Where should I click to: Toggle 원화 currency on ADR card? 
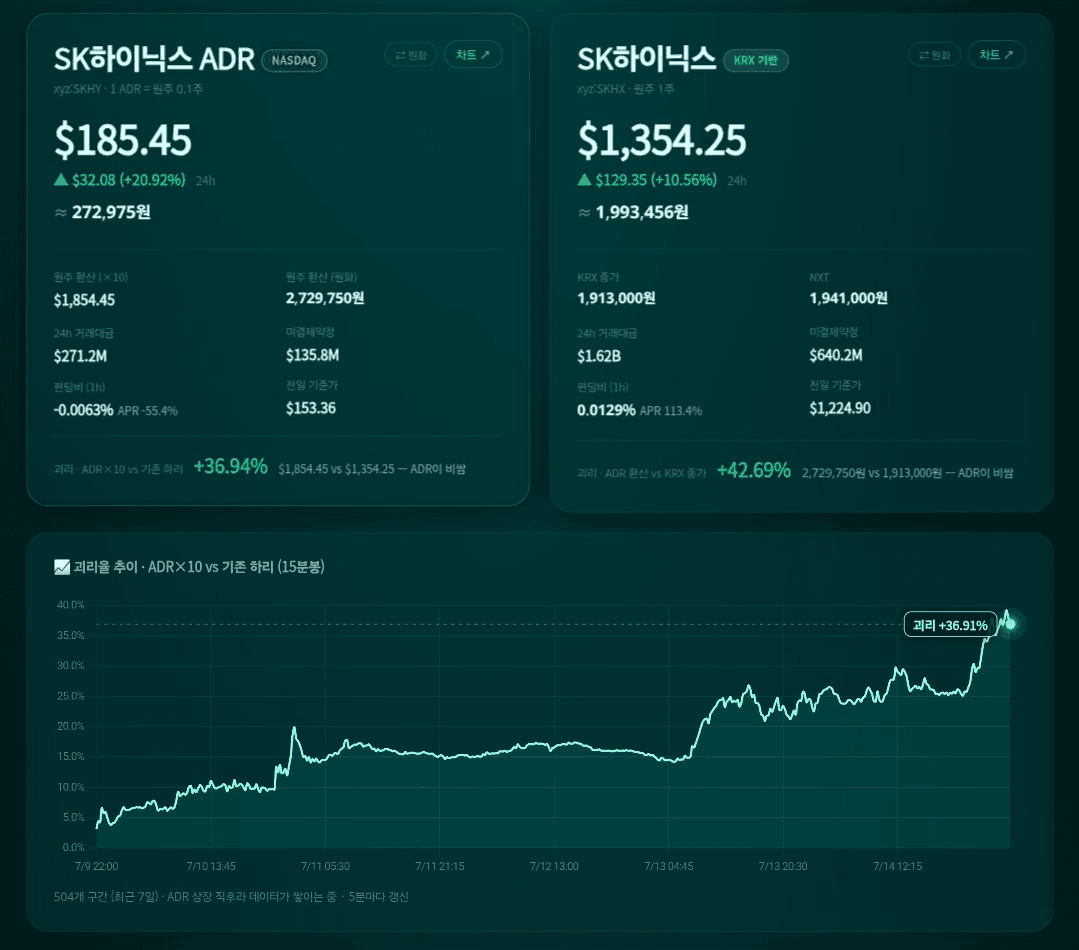[411, 55]
